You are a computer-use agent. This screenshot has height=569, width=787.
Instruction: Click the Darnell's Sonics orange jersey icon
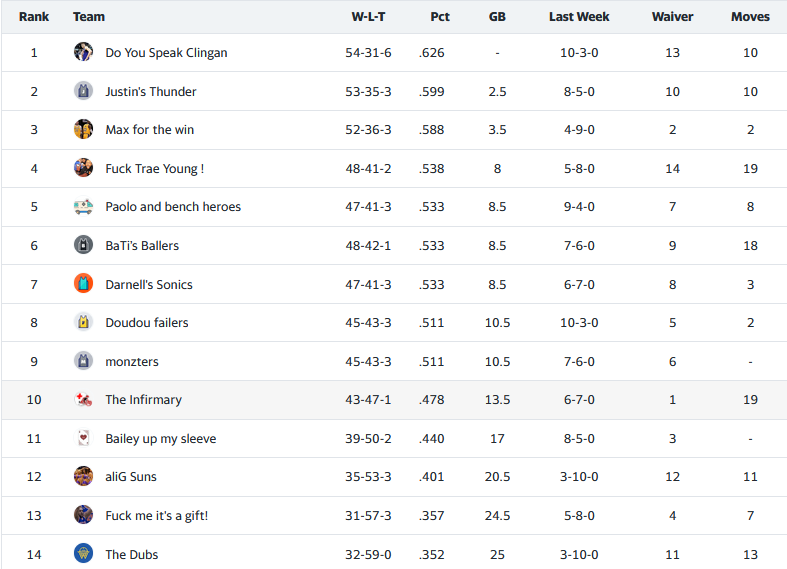tap(83, 284)
